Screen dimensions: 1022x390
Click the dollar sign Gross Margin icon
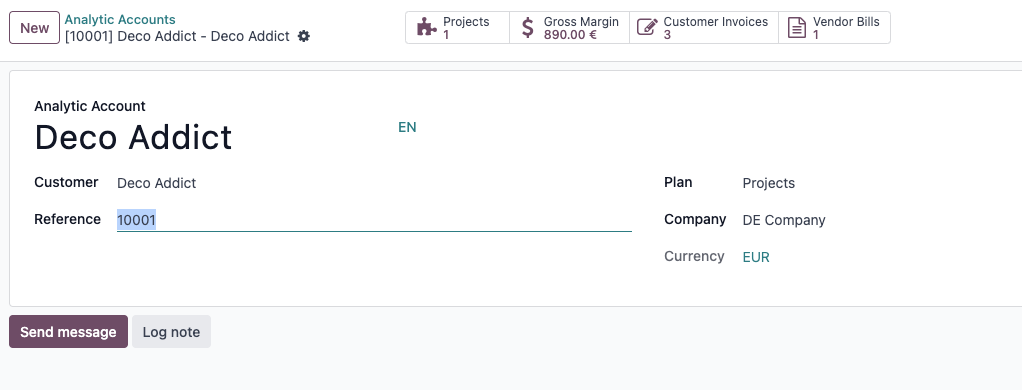click(x=528, y=27)
